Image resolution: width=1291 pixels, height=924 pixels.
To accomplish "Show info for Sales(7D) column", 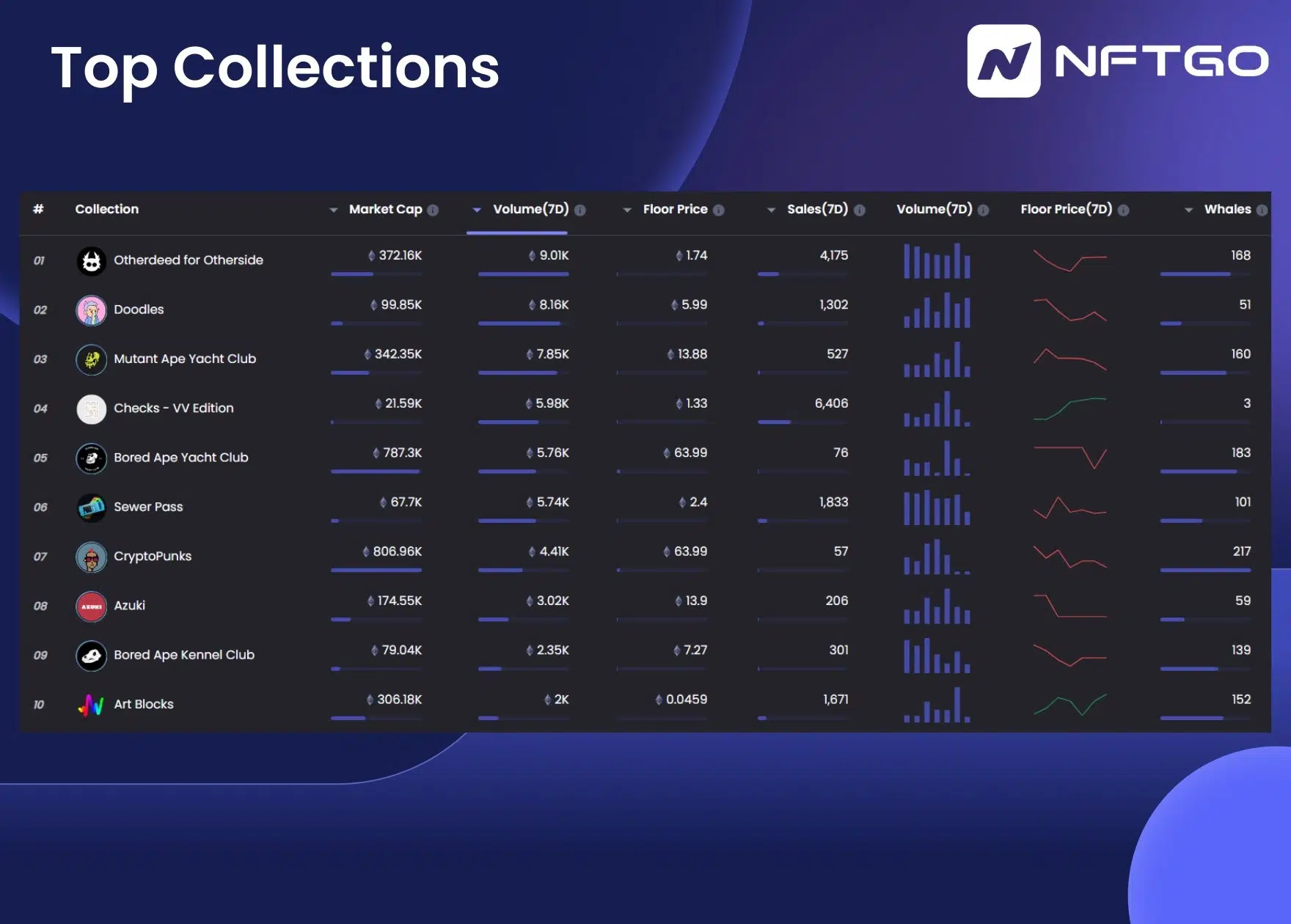I will pos(860,210).
